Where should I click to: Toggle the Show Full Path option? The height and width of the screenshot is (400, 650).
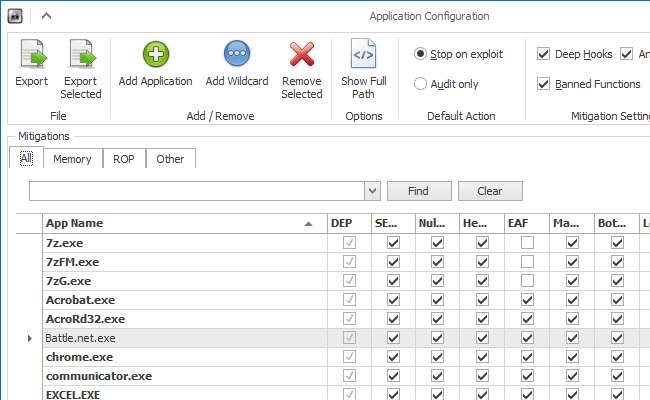point(362,54)
